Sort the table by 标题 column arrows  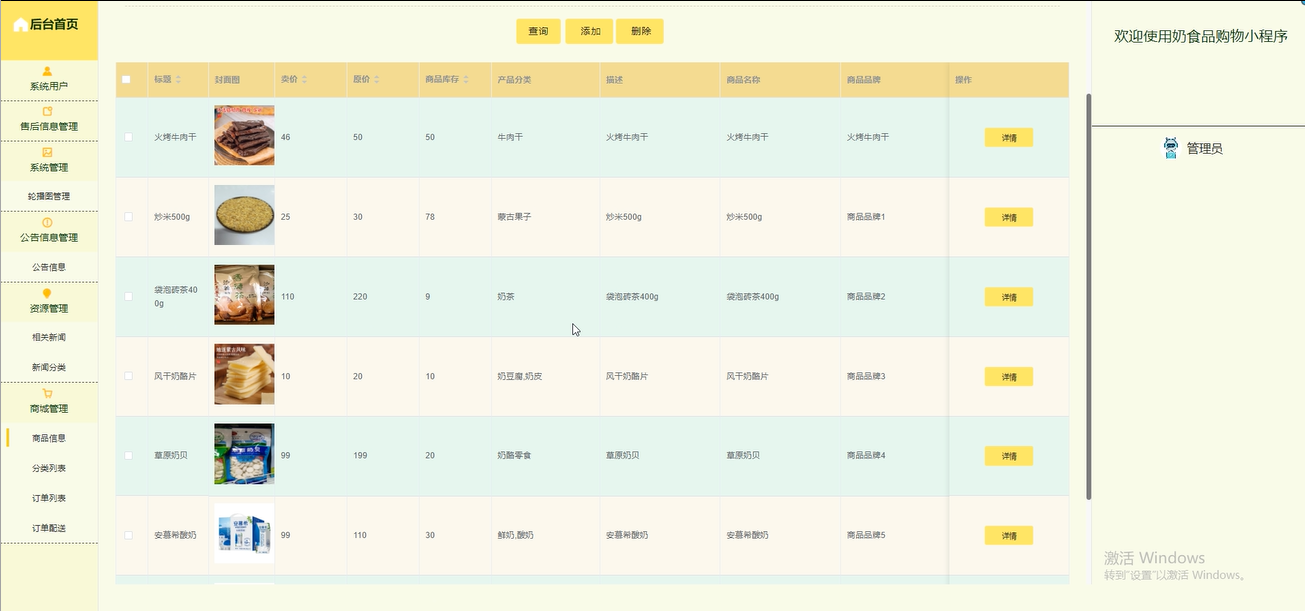178,79
